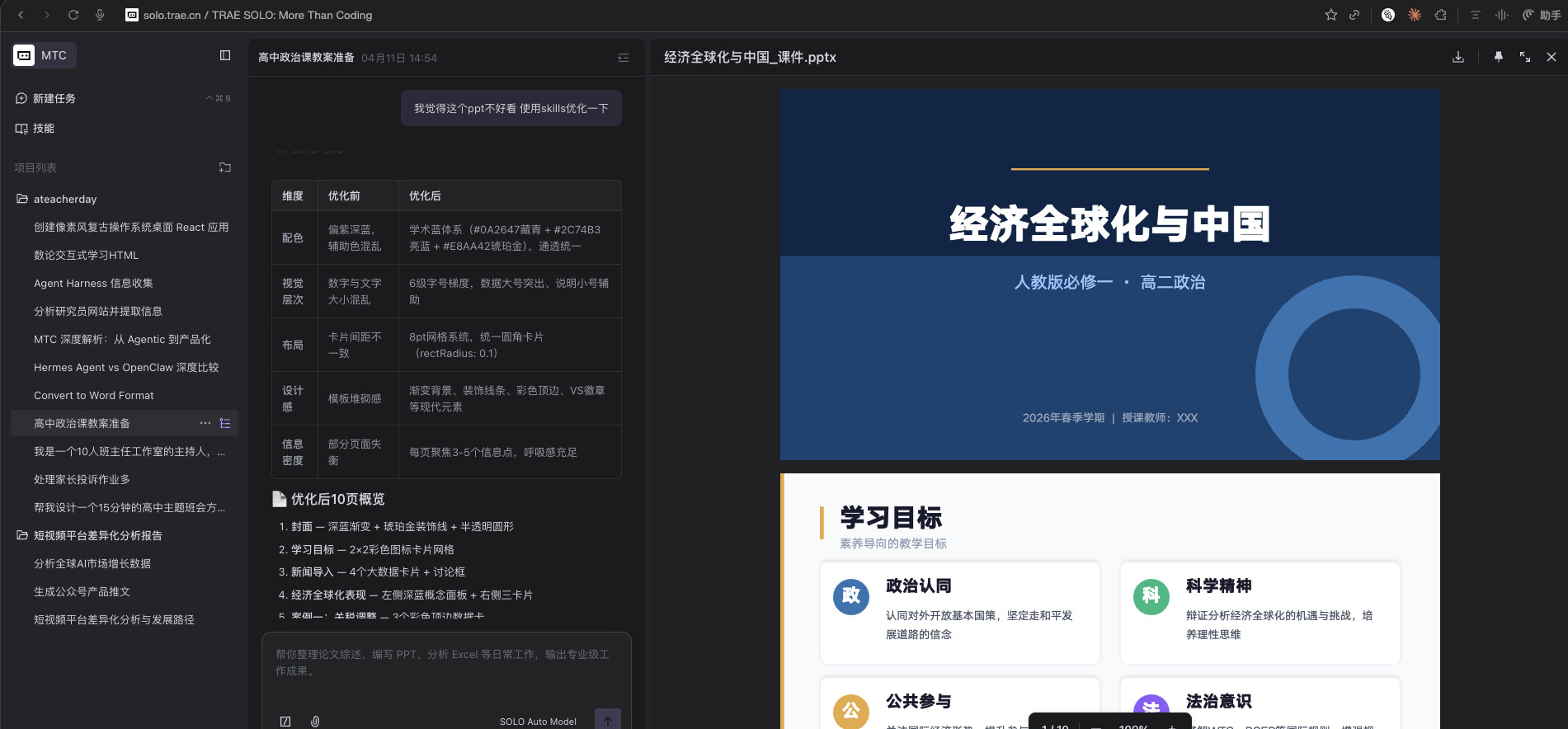The height and width of the screenshot is (729, 1568).
Task: Collapse the 短视频平台差异化分析报告 folder
Action: (22, 535)
